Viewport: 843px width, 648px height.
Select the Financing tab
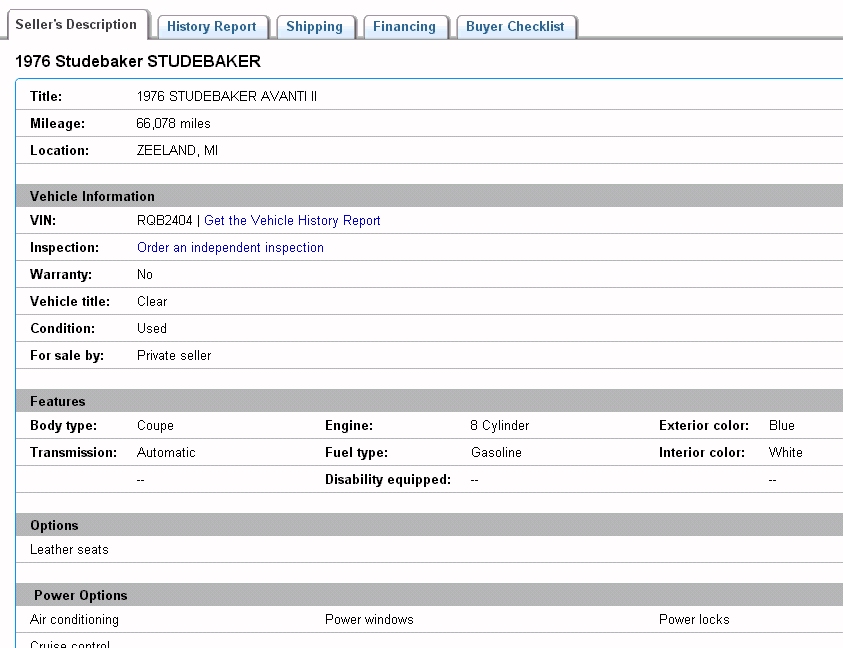click(x=404, y=27)
